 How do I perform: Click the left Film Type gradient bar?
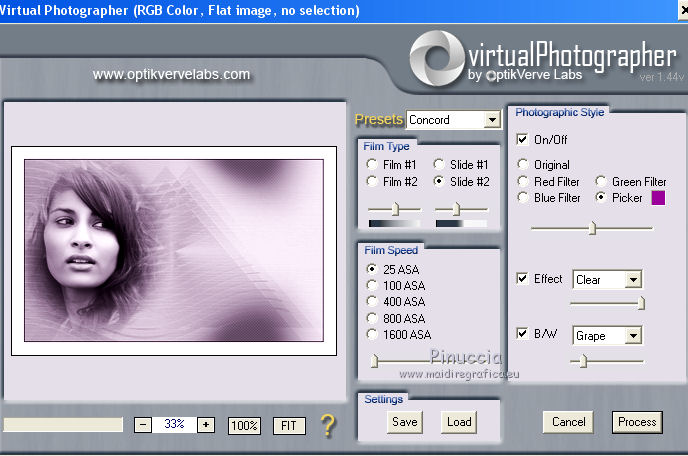pos(394,223)
